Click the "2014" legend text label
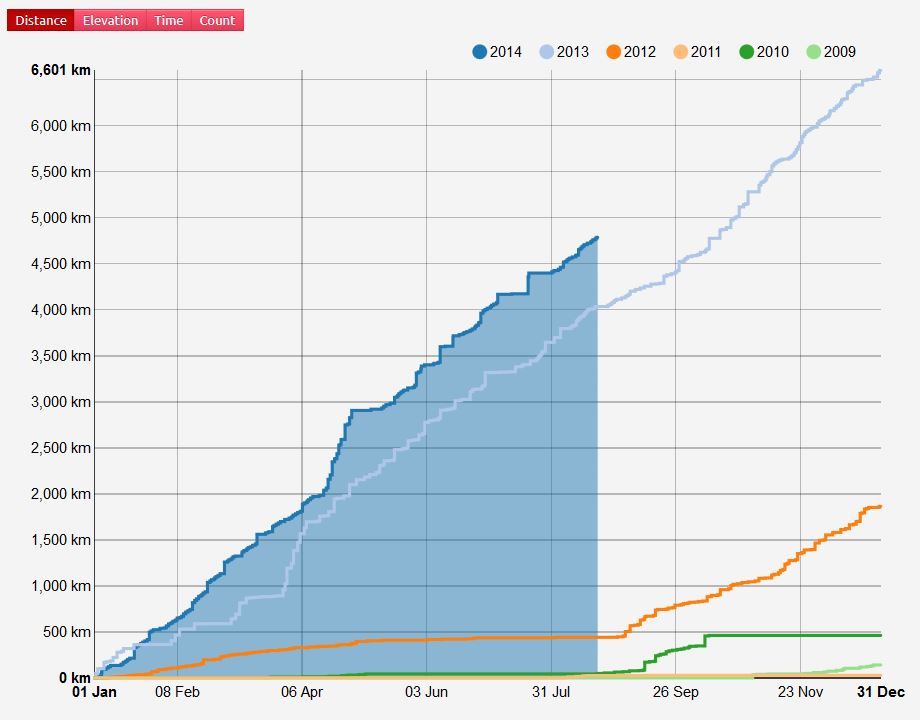Viewport: 920px width, 720px height. [506, 52]
